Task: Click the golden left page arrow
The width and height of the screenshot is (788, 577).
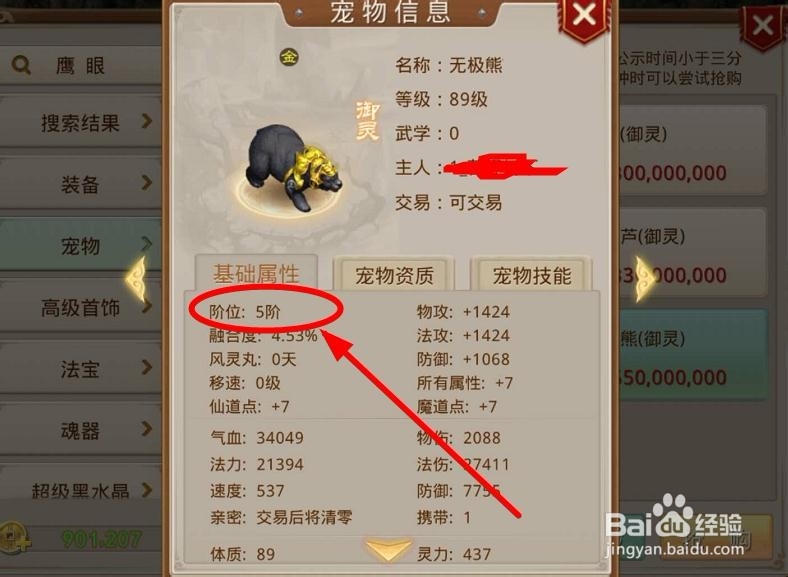Action: pyautogui.click(x=136, y=279)
